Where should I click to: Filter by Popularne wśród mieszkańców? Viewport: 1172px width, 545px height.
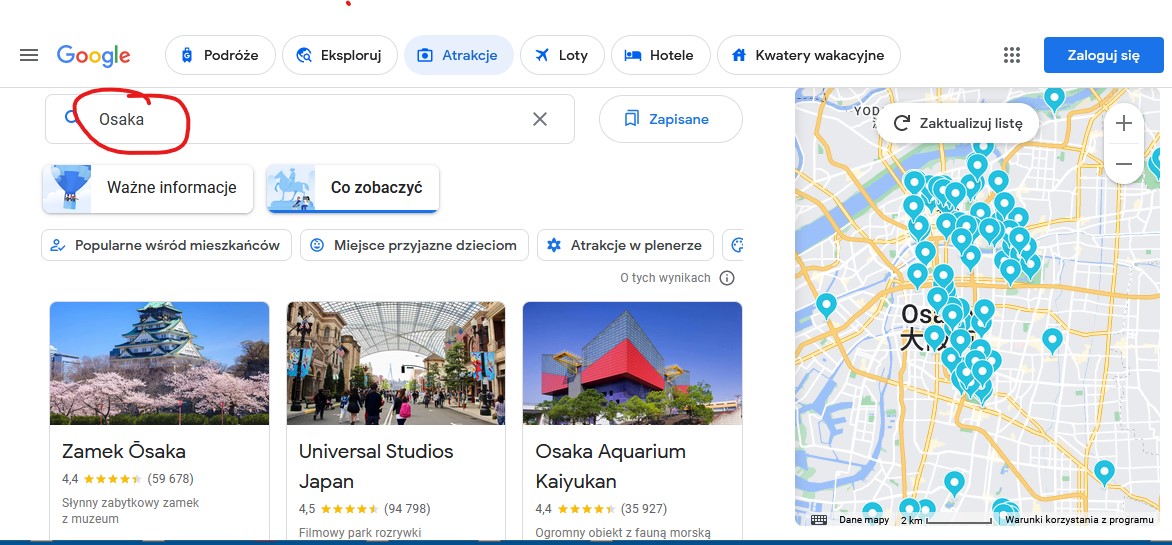coord(166,245)
